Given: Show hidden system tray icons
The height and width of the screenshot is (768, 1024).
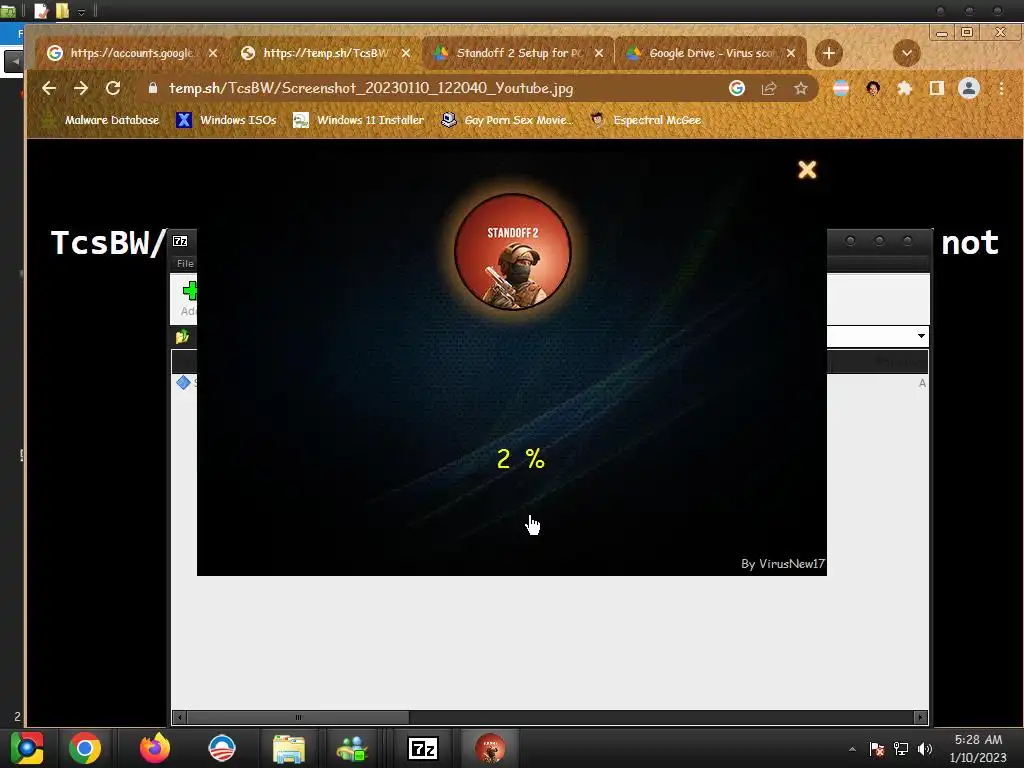Looking at the screenshot, I should [852, 749].
